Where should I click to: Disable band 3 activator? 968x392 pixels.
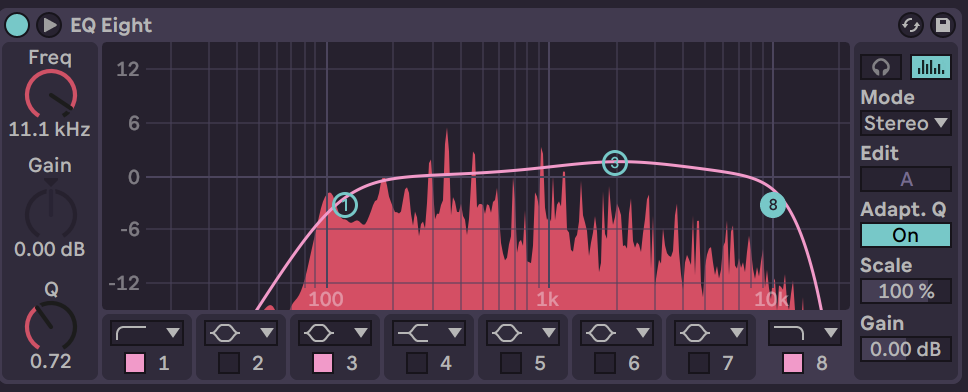point(323,364)
